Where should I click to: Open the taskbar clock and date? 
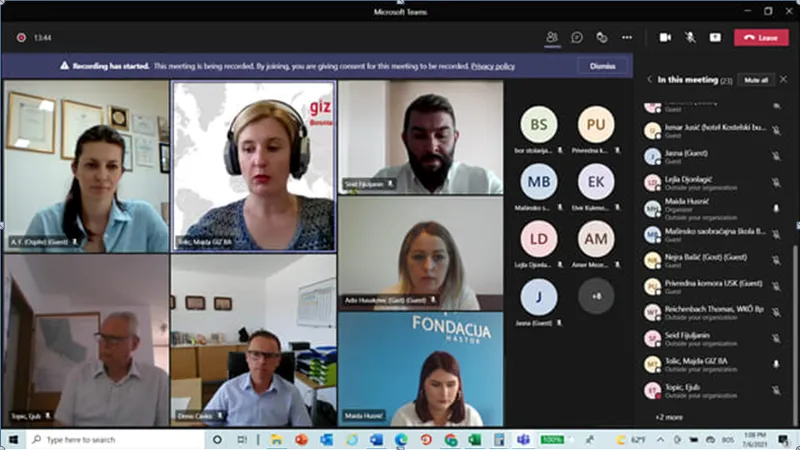pos(755,439)
